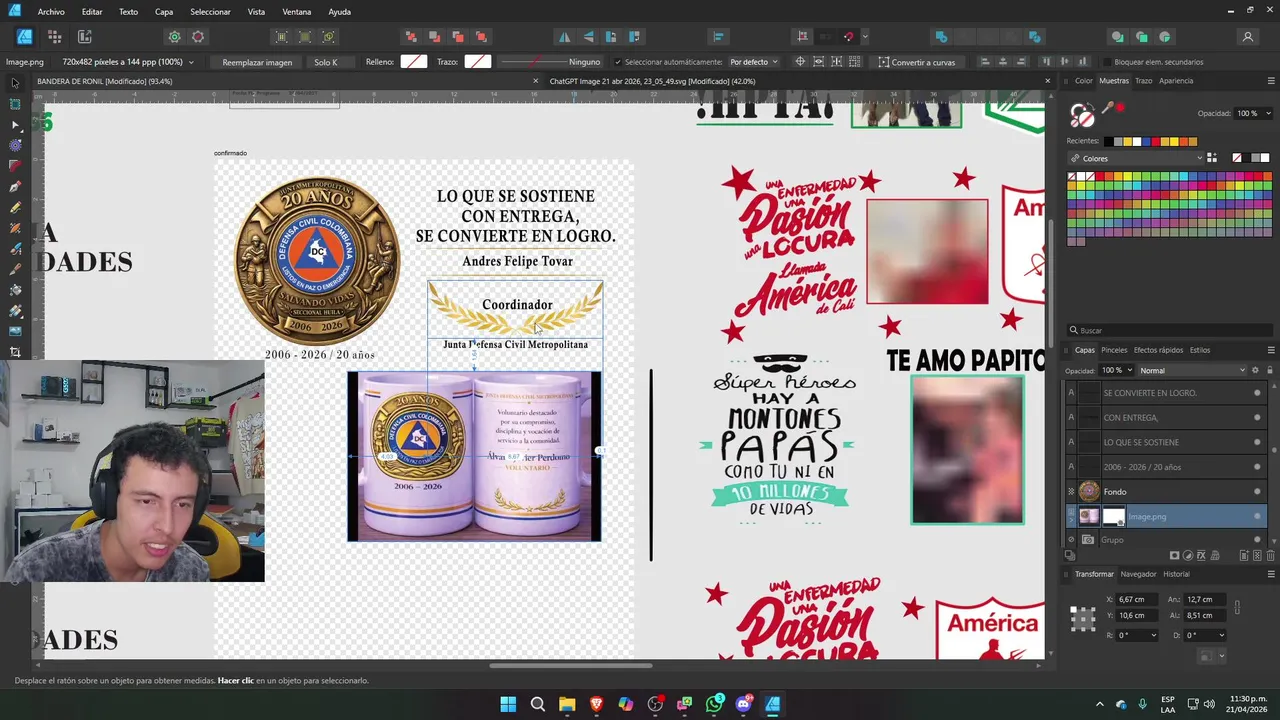Open the Colores palette dropdown
The image size is (1280, 720).
[1135, 158]
